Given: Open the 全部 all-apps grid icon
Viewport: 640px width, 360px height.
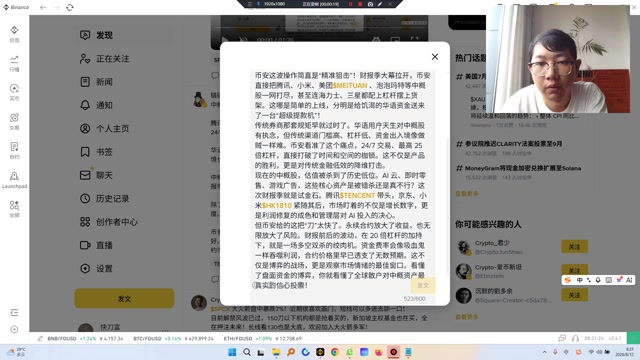Looking at the screenshot, I should tap(14, 209).
